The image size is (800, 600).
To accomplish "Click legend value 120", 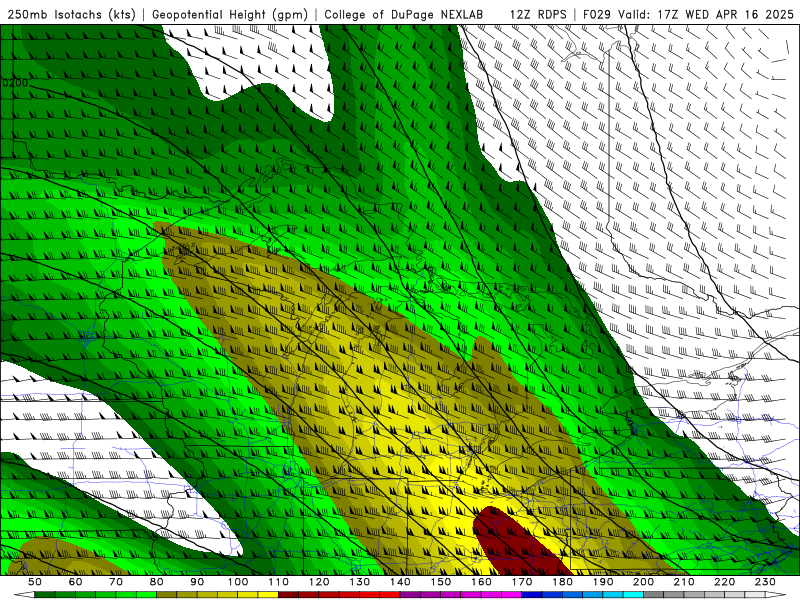I will pyautogui.click(x=319, y=582).
